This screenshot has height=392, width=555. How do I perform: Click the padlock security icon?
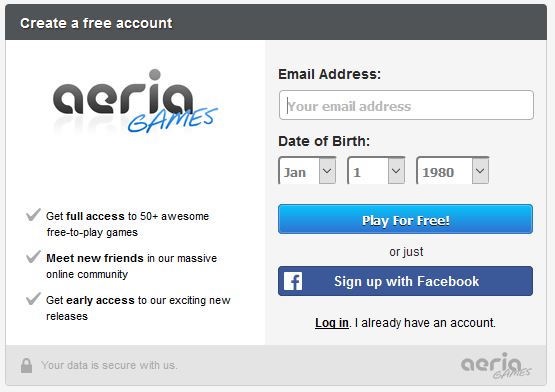[x=26, y=365]
